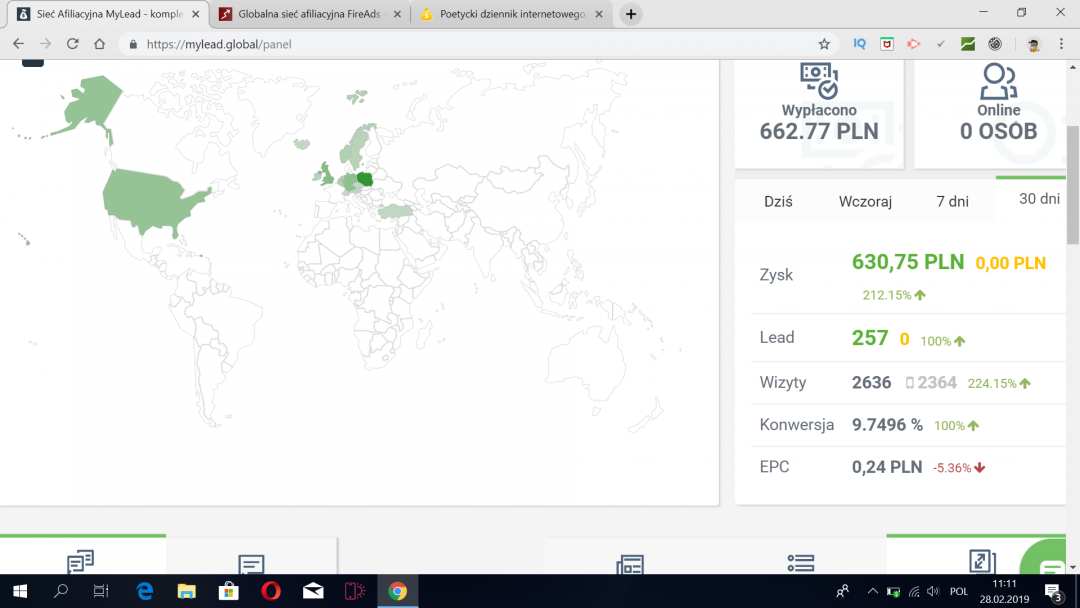The height and width of the screenshot is (608, 1080).
Task: Open Chrome's three-dot menu
Action: (1061, 44)
